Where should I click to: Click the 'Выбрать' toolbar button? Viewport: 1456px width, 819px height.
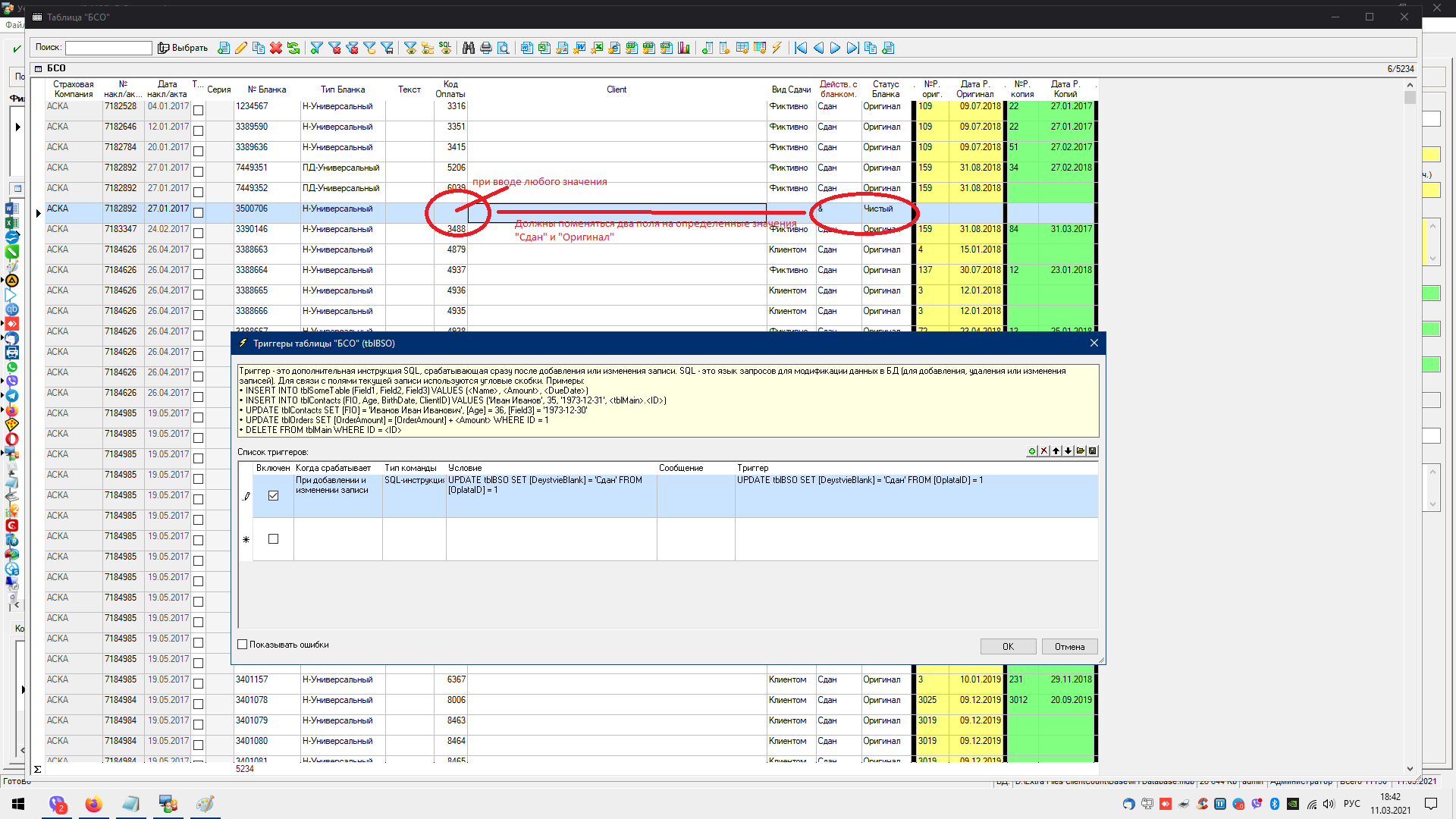183,48
